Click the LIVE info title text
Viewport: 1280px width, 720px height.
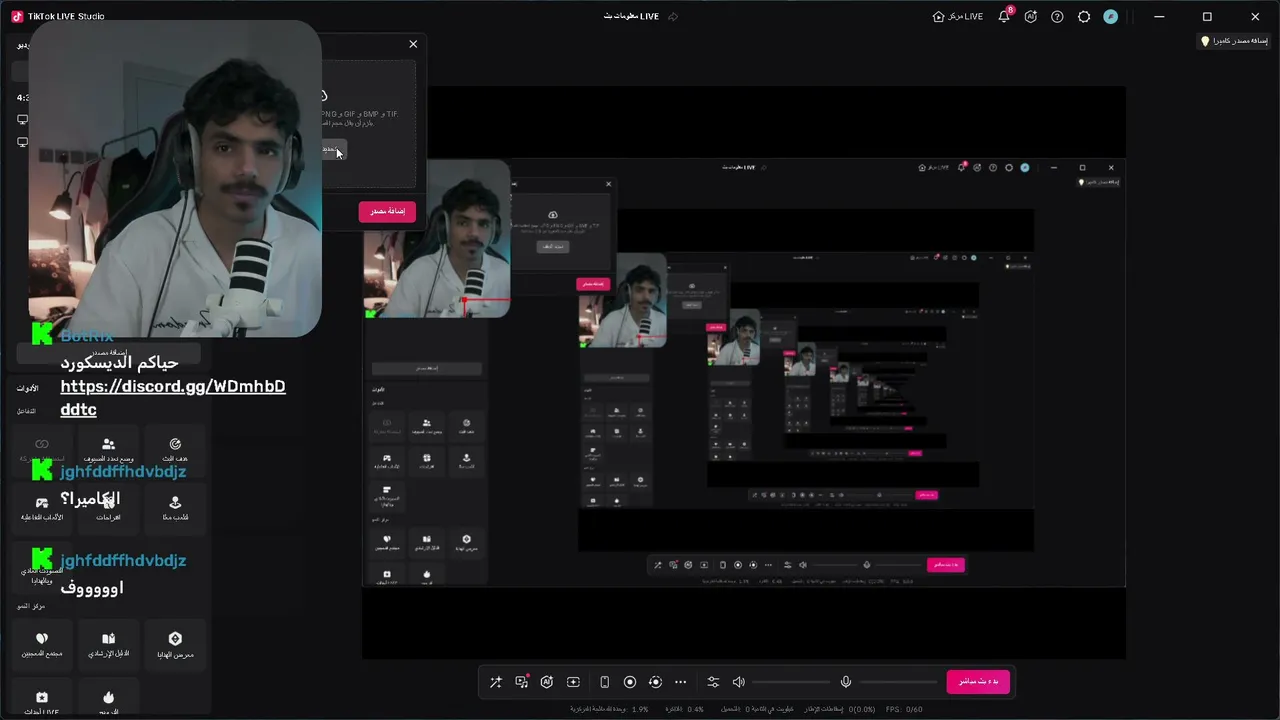631,17
